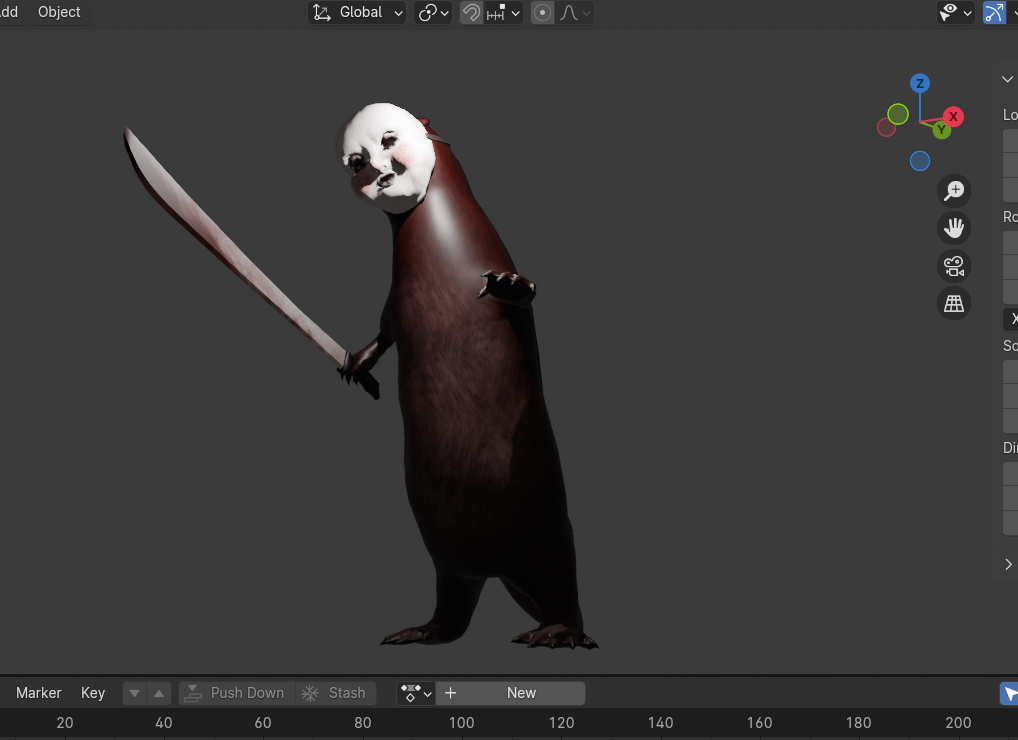
Task: Open the partially visible Add menu
Action: click(9, 12)
